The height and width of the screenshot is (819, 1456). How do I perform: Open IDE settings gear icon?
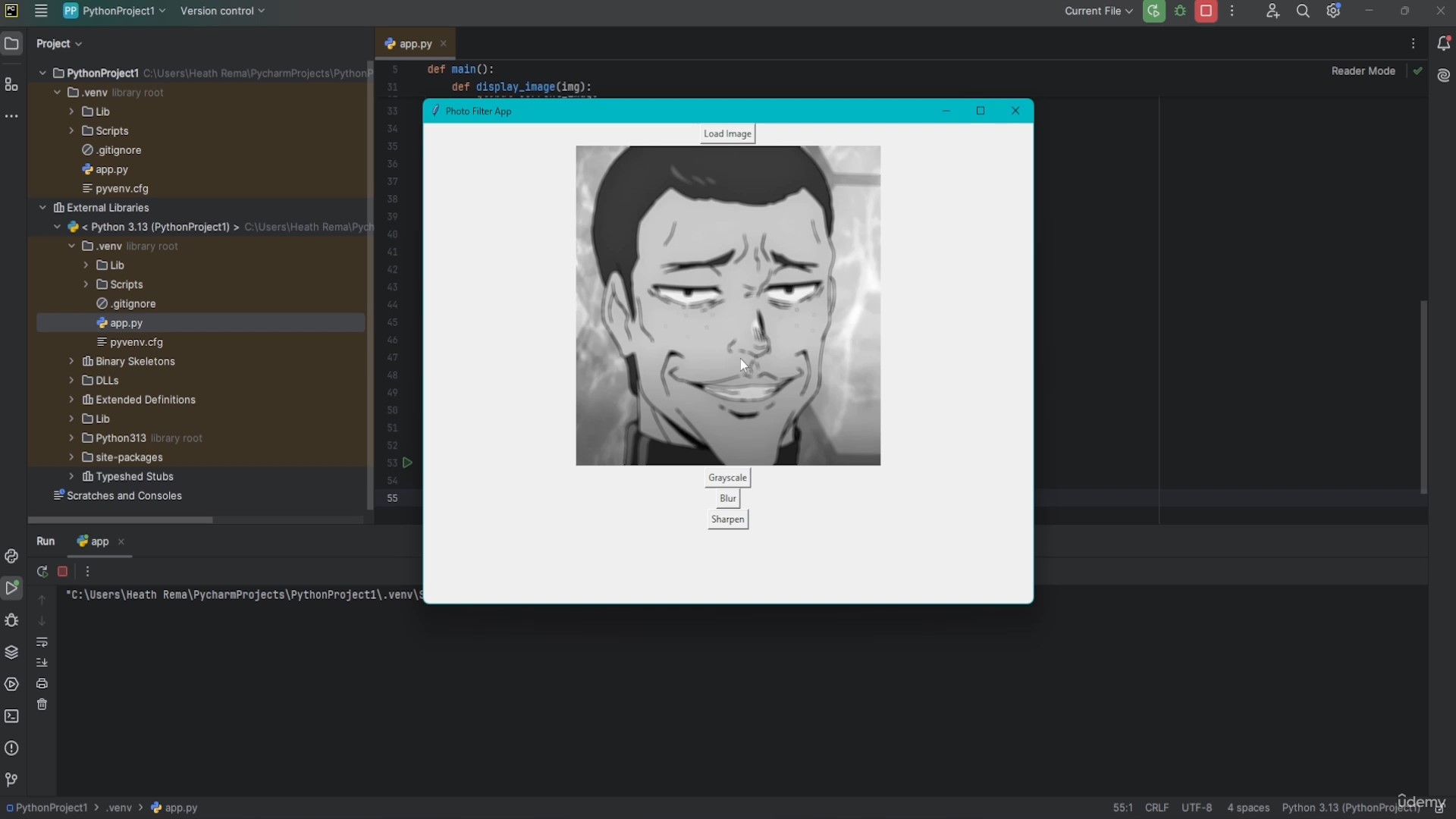(x=1333, y=11)
